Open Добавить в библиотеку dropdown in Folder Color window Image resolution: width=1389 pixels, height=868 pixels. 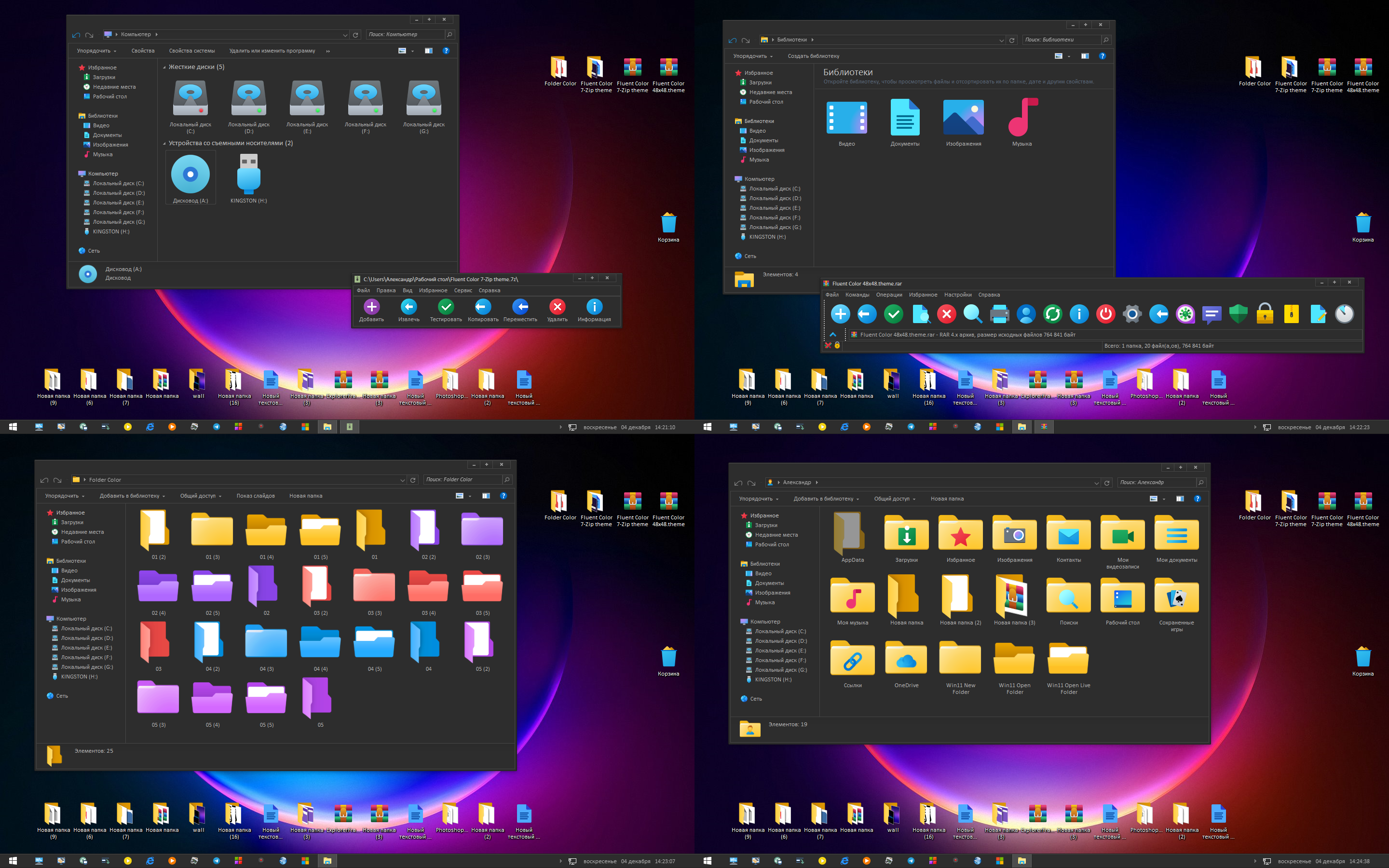pyautogui.click(x=132, y=496)
